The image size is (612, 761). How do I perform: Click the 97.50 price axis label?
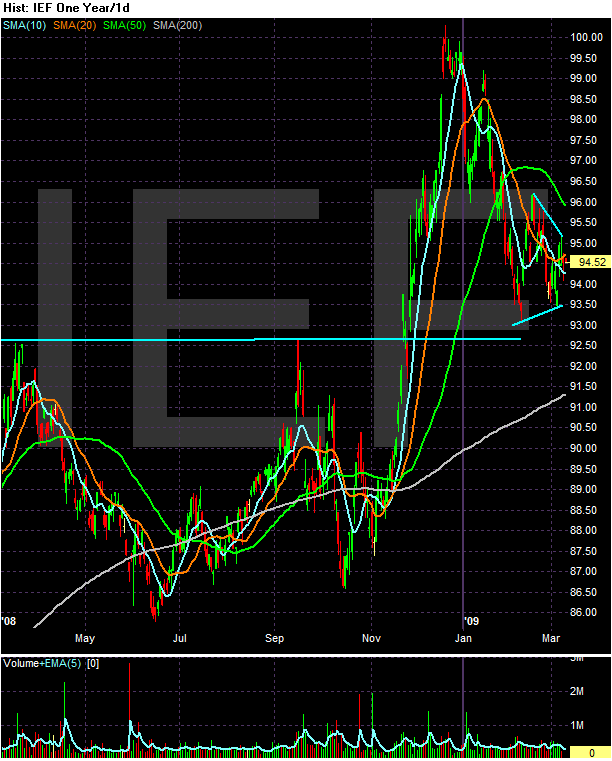point(583,140)
